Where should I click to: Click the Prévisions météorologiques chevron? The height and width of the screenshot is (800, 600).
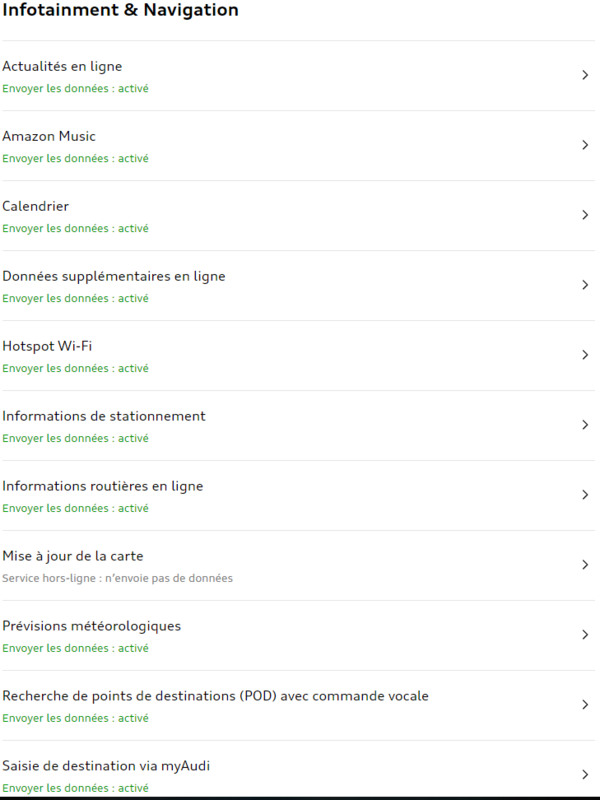(585, 635)
